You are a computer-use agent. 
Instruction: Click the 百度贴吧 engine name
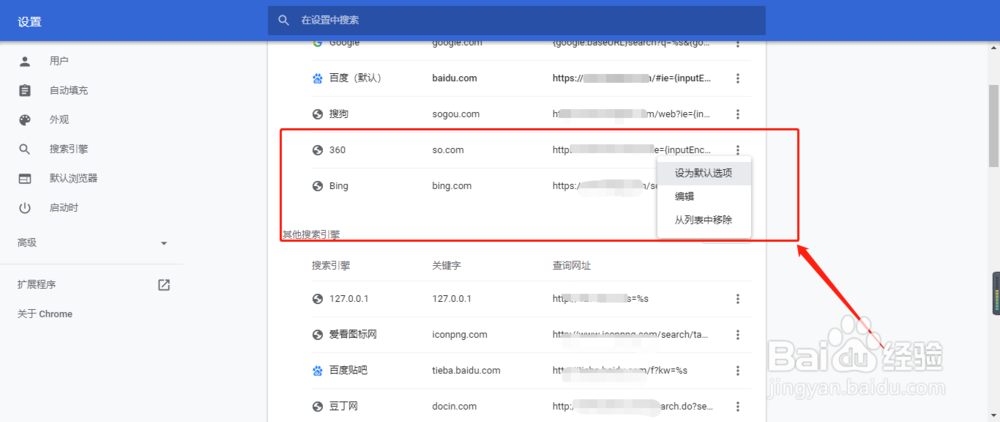pyautogui.click(x=348, y=370)
